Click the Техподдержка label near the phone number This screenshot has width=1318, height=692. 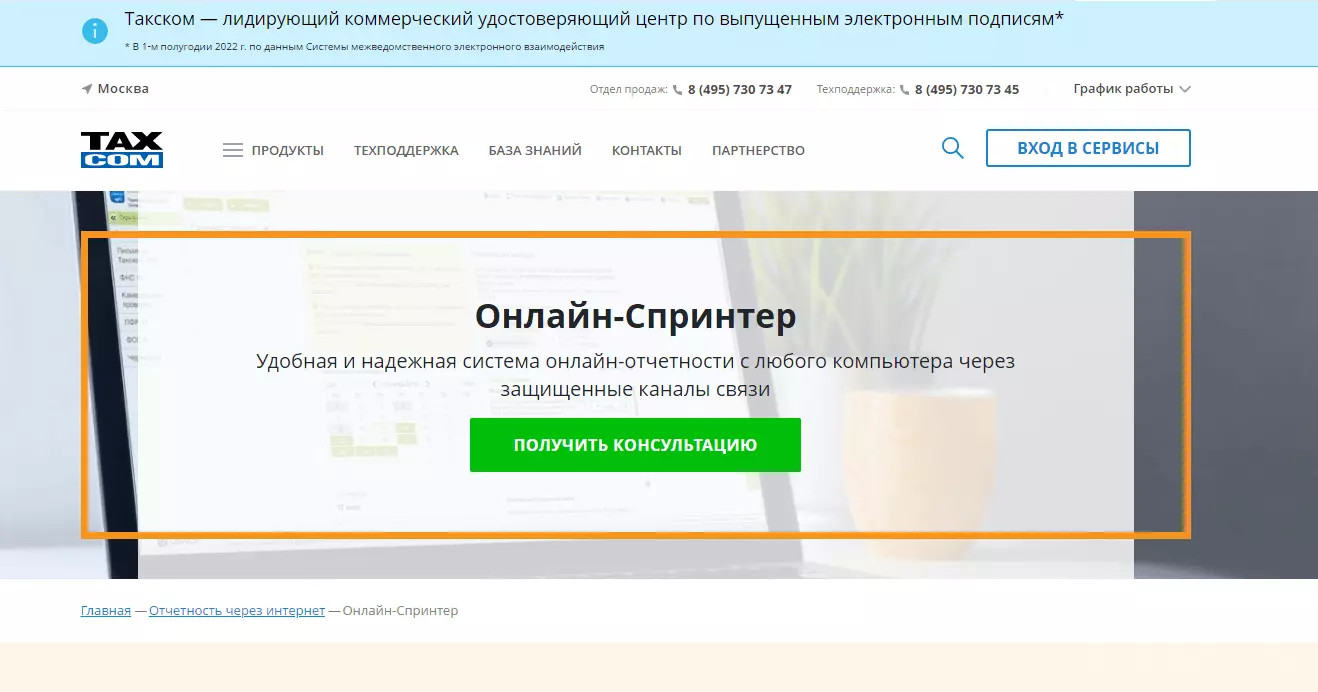(856, 90)
